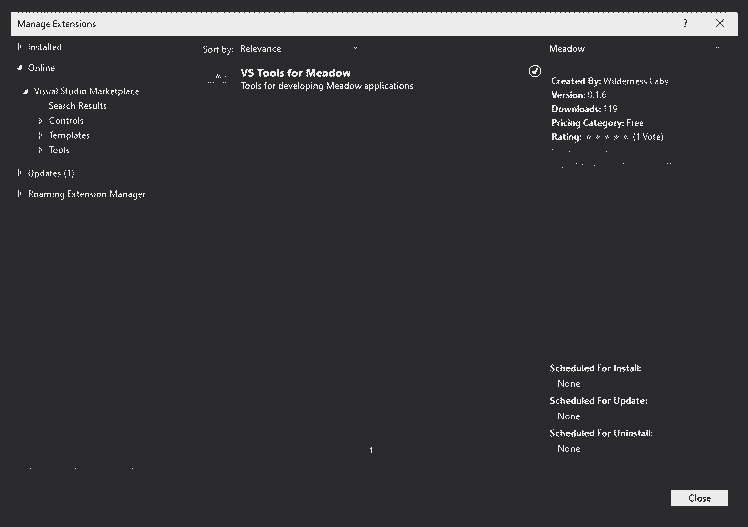
Task: Open the Sort by Relevance dropdown
Action: click(299, 49)
